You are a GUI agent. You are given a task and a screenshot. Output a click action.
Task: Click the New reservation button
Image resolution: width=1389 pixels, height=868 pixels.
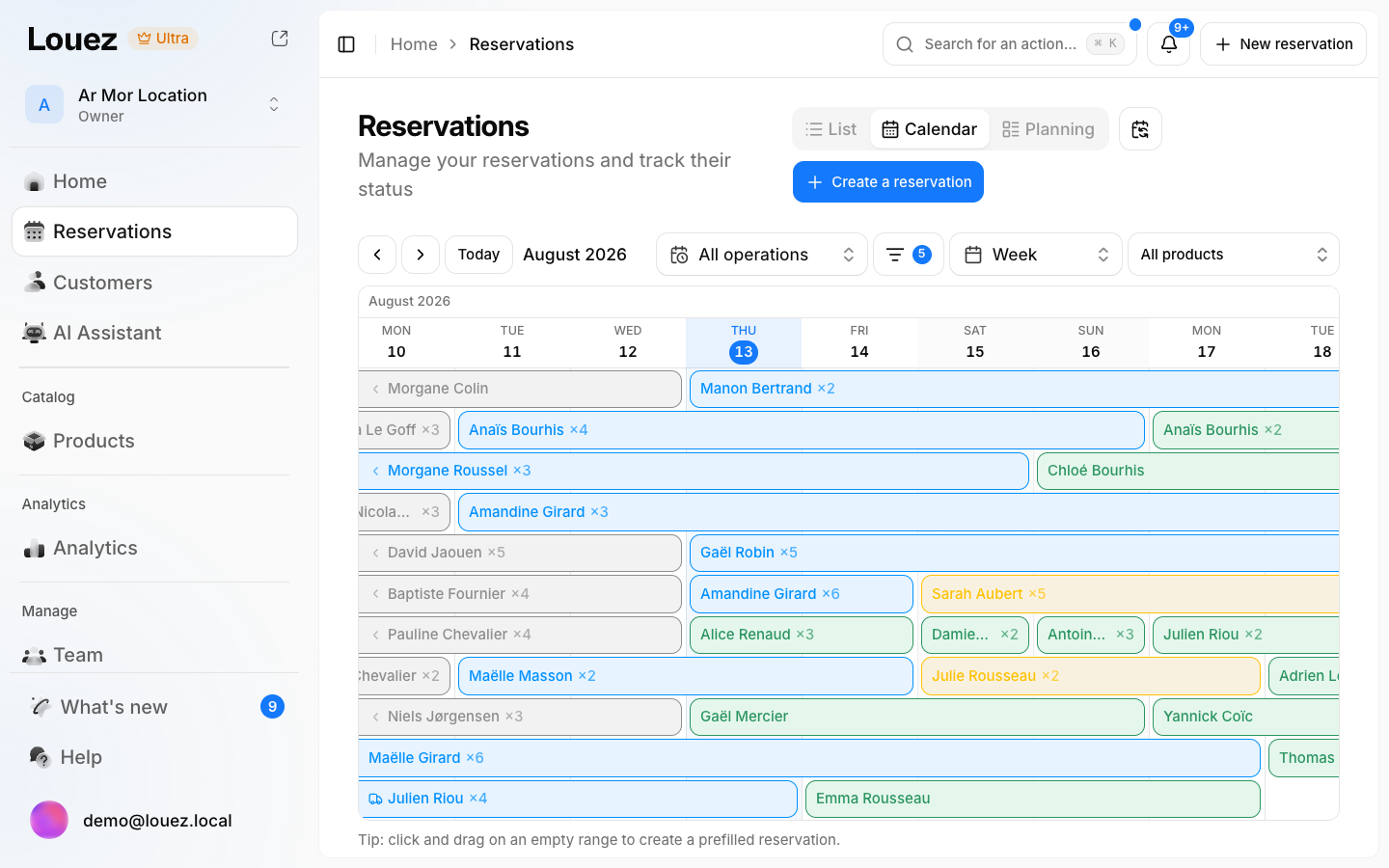coord(1283,44)
